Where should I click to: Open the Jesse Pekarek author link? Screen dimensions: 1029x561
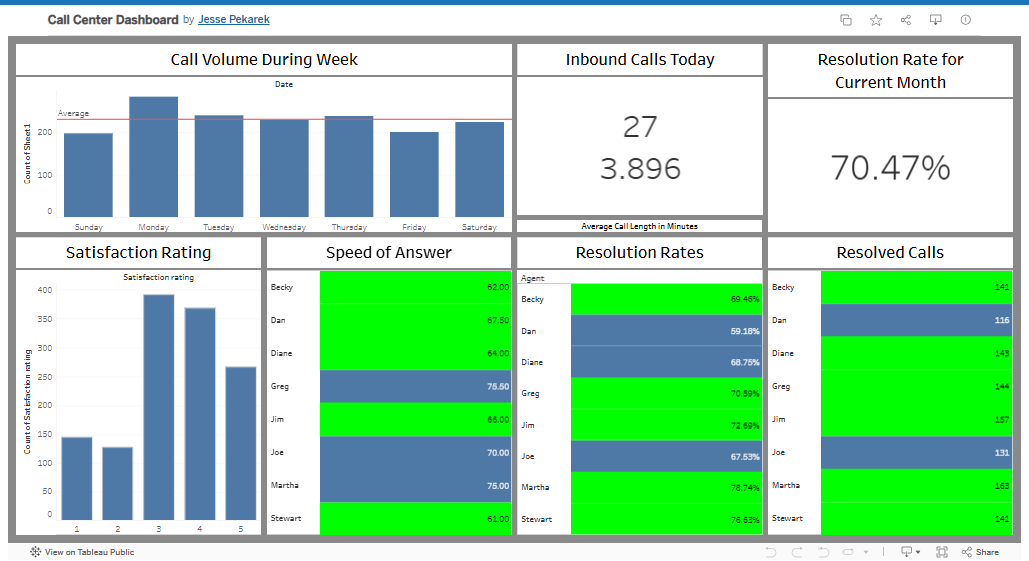(234, 20)
